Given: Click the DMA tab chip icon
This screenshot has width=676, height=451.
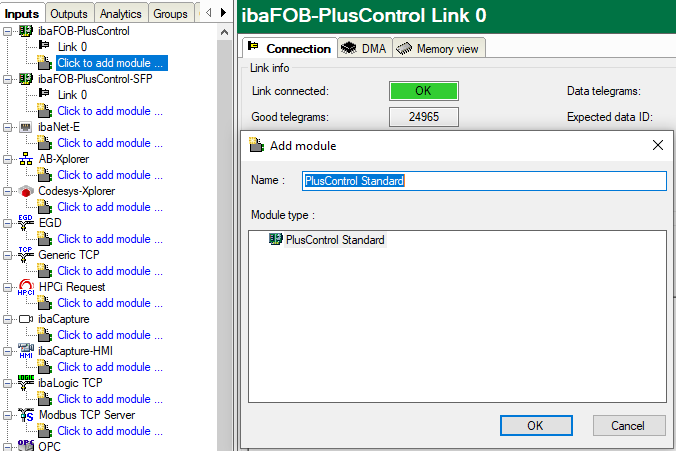Looking at the screenshot, I should 348,48.
